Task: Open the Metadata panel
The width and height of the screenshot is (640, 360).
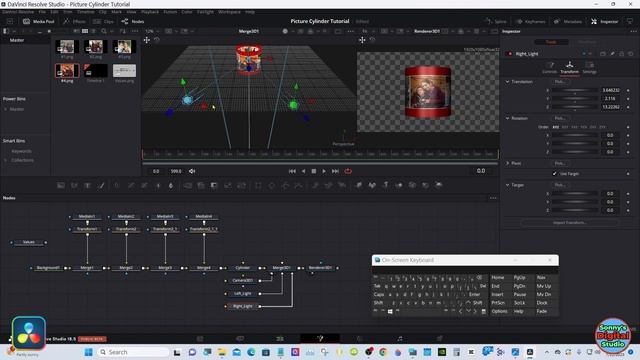Action: (568, 21)
